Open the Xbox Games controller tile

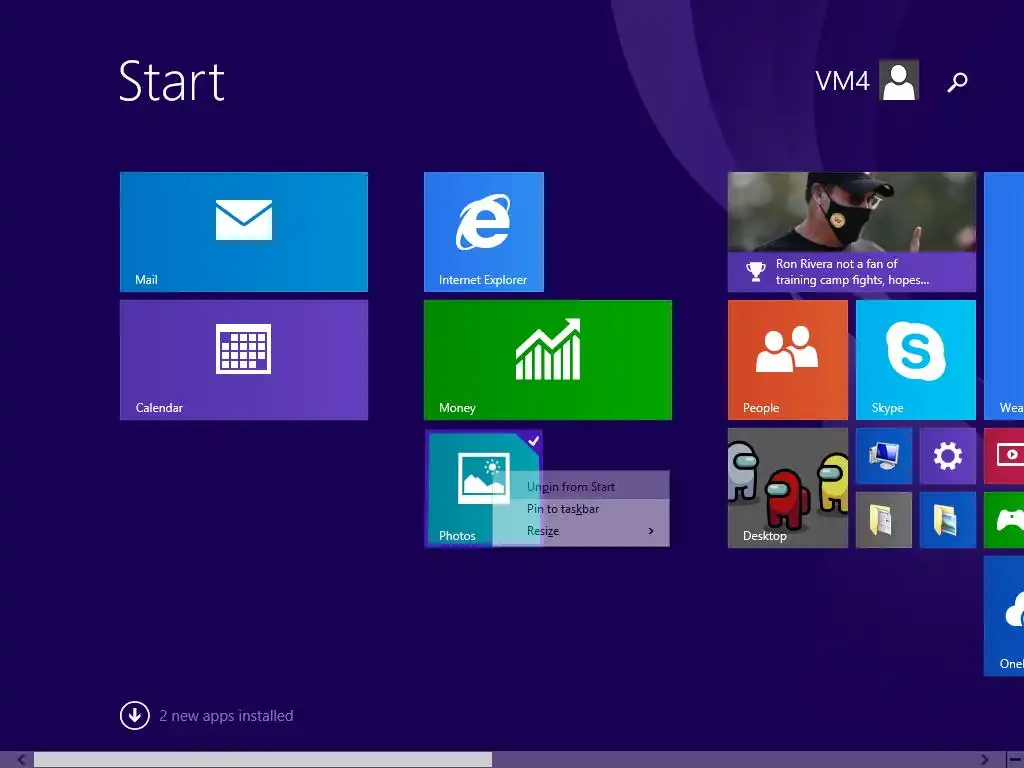pos(1004,520)
